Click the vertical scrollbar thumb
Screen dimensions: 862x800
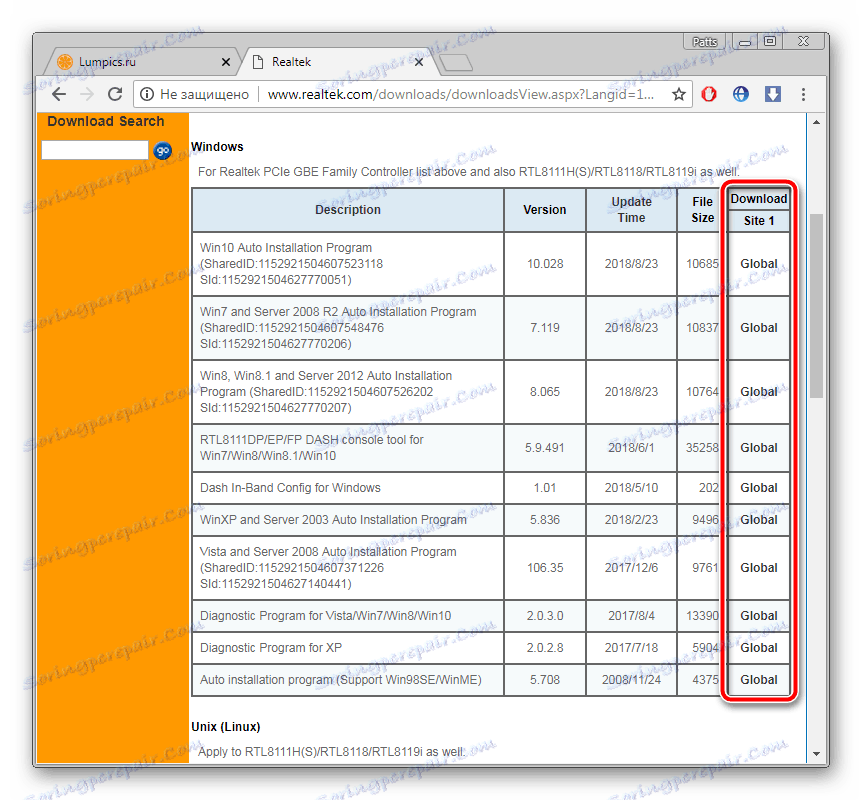(816, 306)
